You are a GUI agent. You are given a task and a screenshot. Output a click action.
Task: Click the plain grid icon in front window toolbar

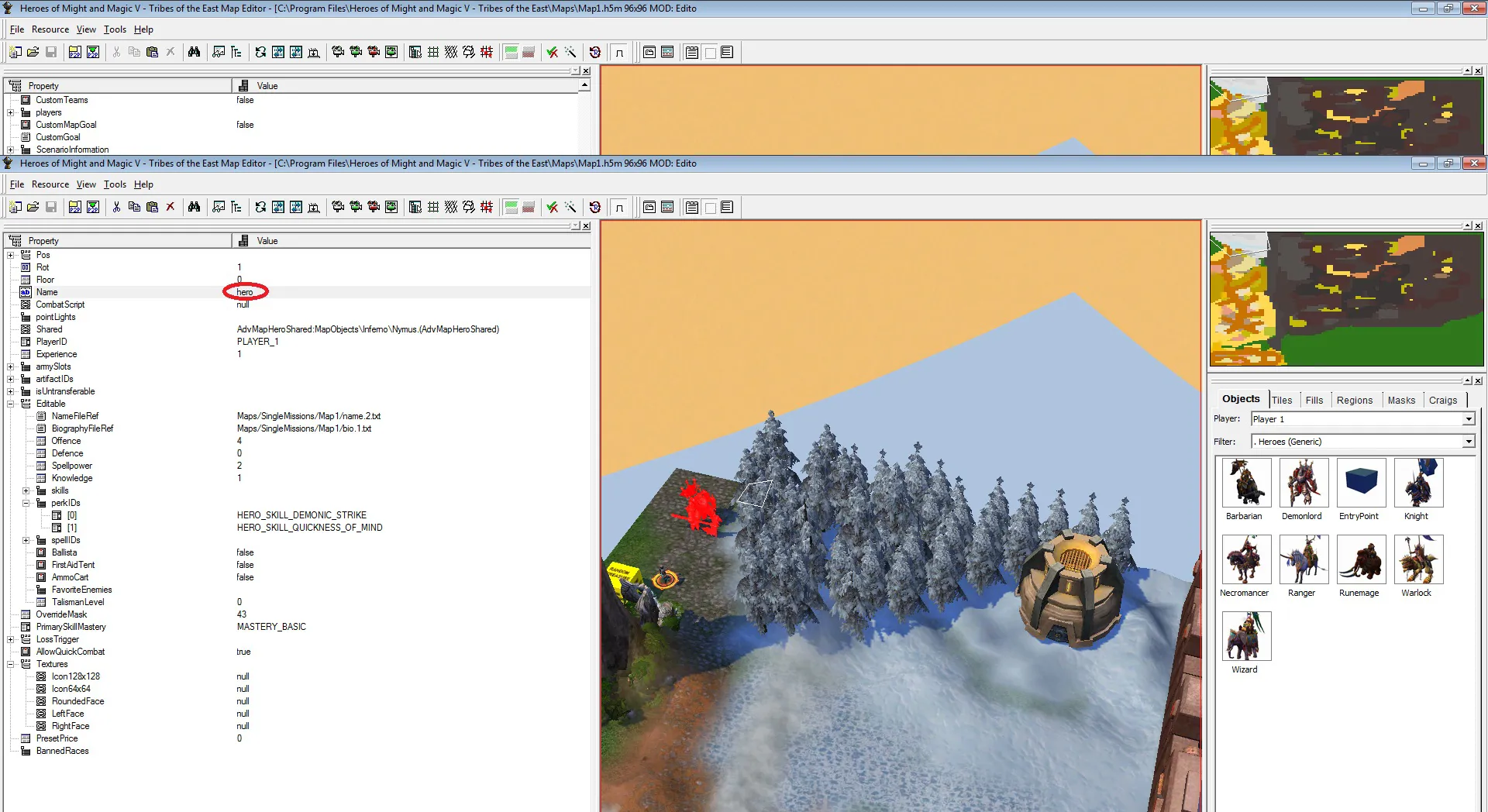coord(433,207)
